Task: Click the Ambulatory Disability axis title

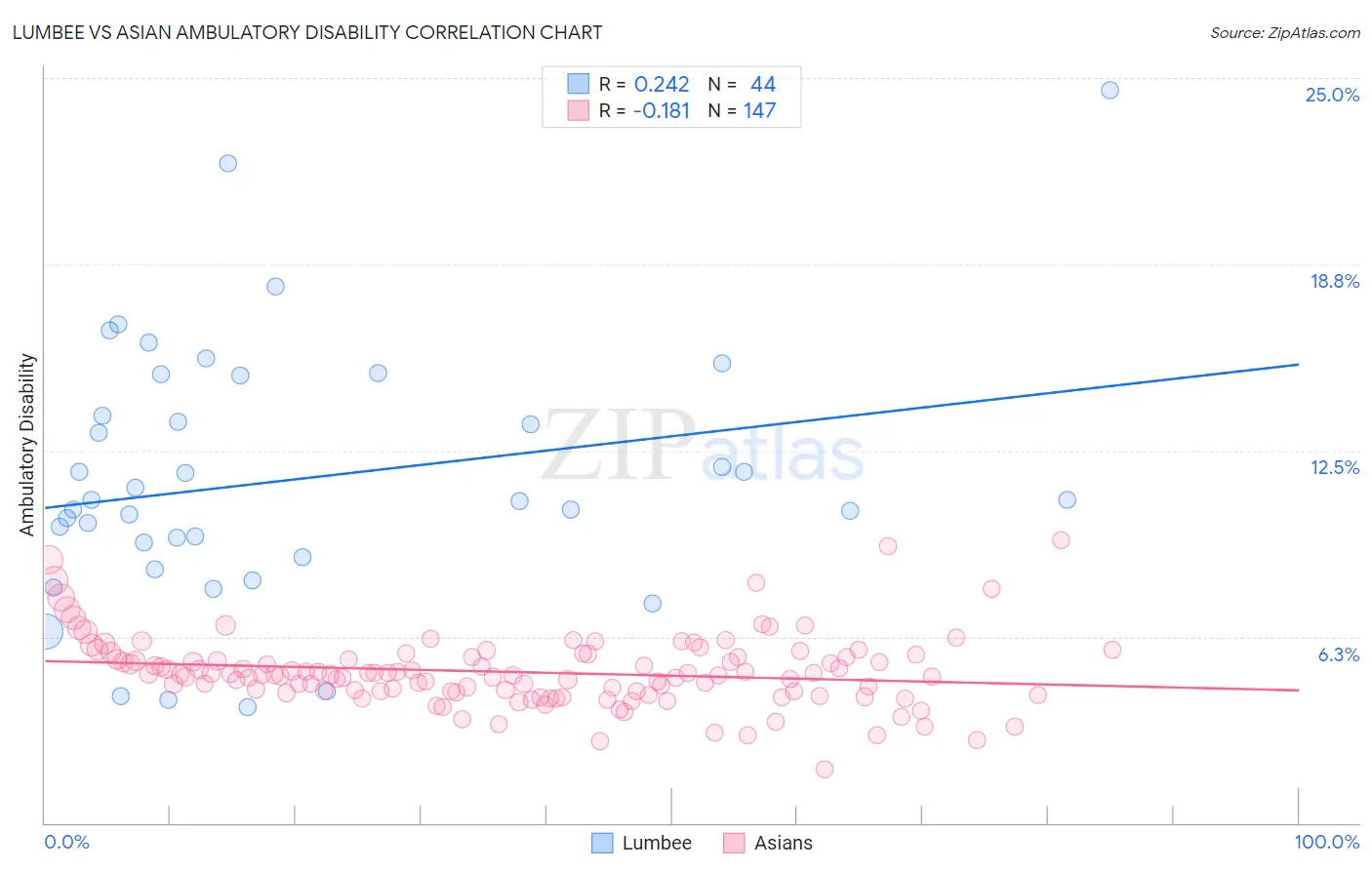Action: [x=27, y=445]
